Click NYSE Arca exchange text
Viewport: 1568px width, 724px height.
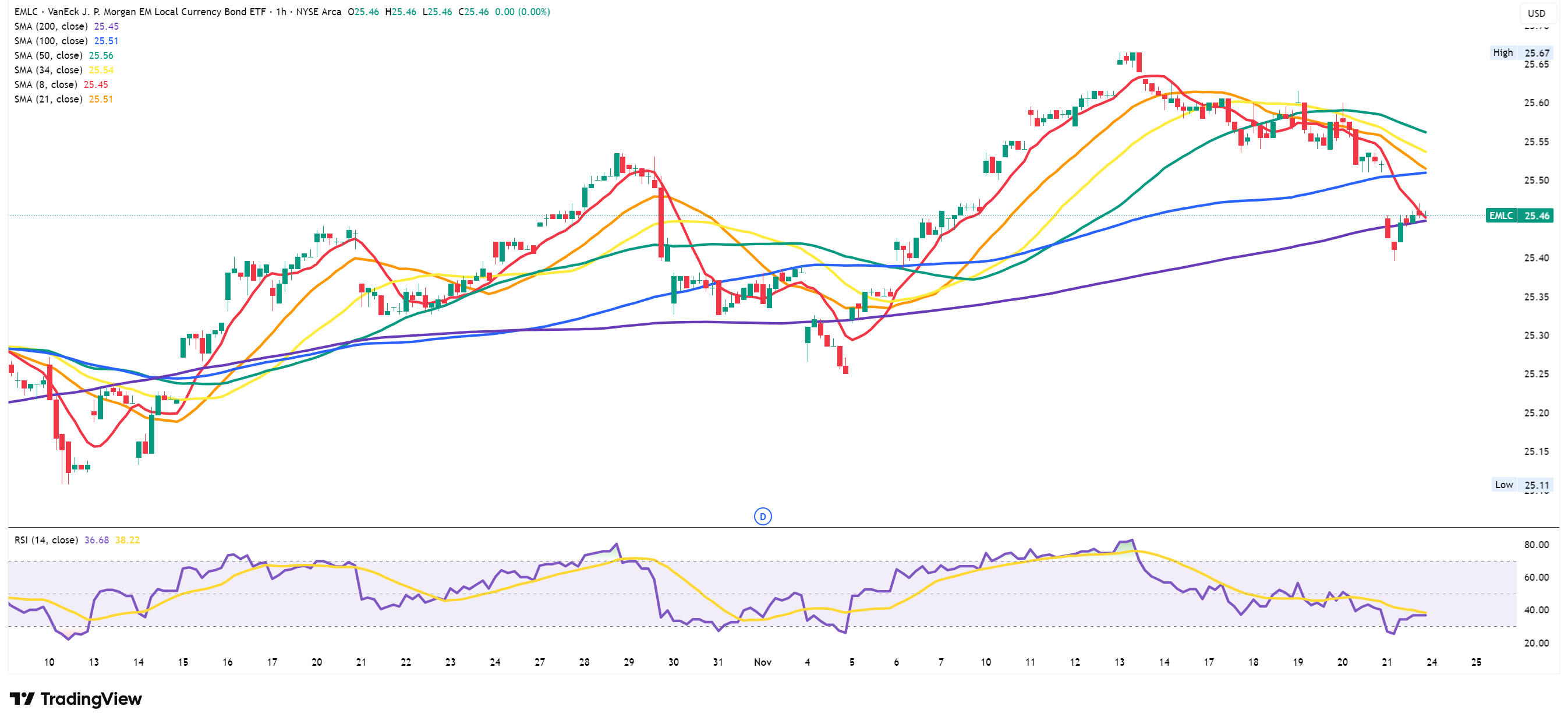tap(318, 12)
